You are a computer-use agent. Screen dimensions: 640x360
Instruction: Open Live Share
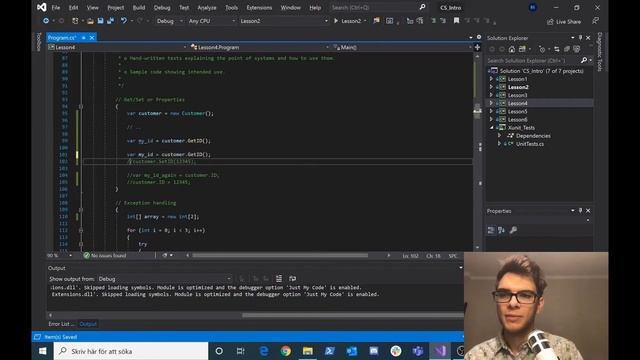point(564,22)
